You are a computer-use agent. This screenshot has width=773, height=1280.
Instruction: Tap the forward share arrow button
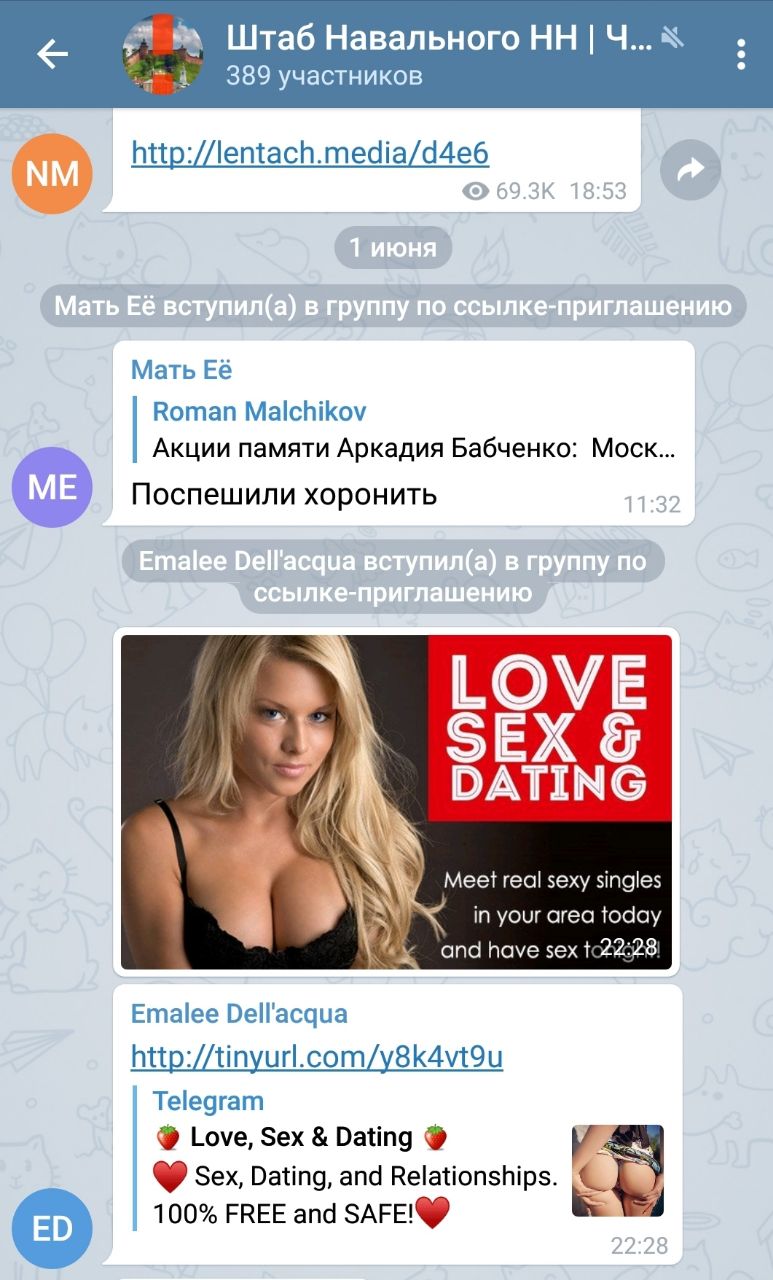coord(691,171)
